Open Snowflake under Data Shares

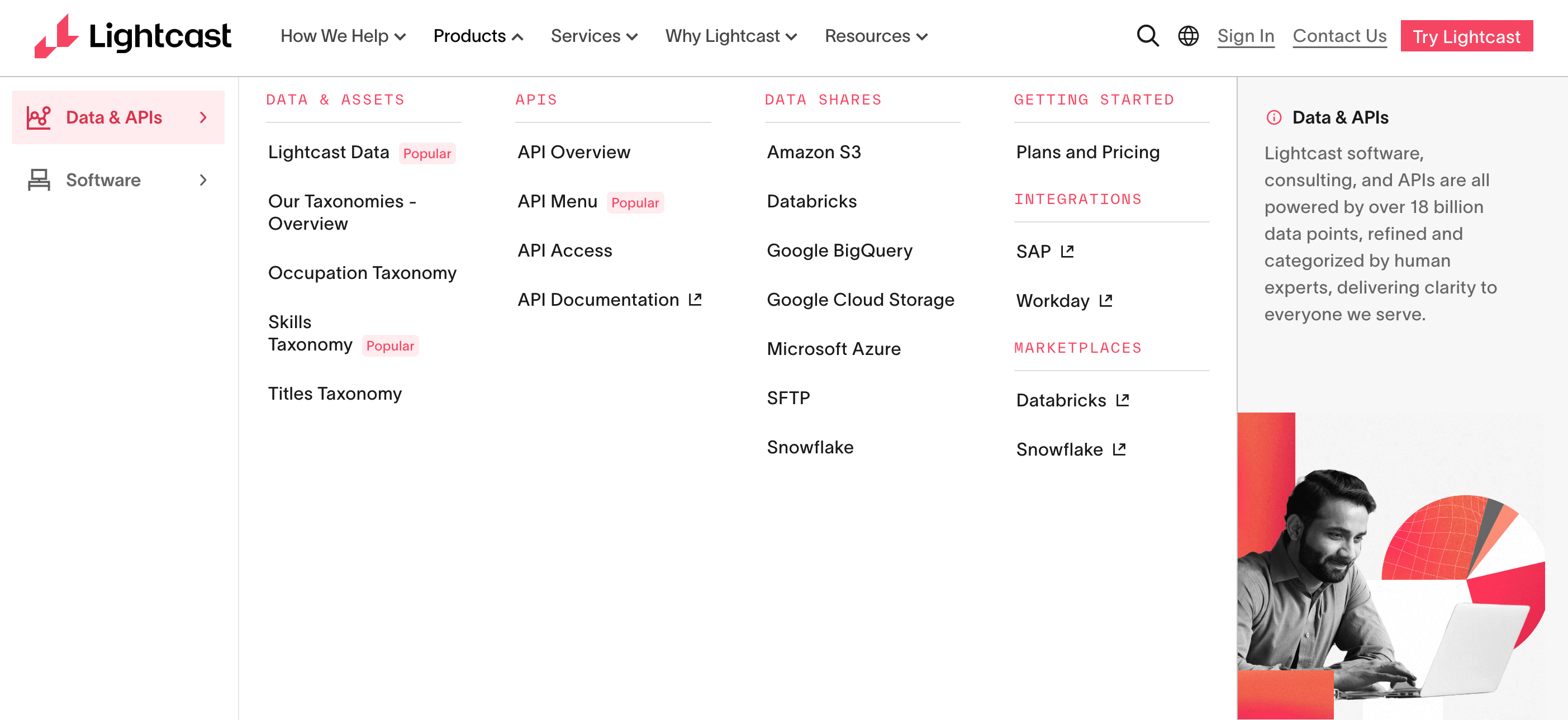pyautogui.click(x=810, y=447)
